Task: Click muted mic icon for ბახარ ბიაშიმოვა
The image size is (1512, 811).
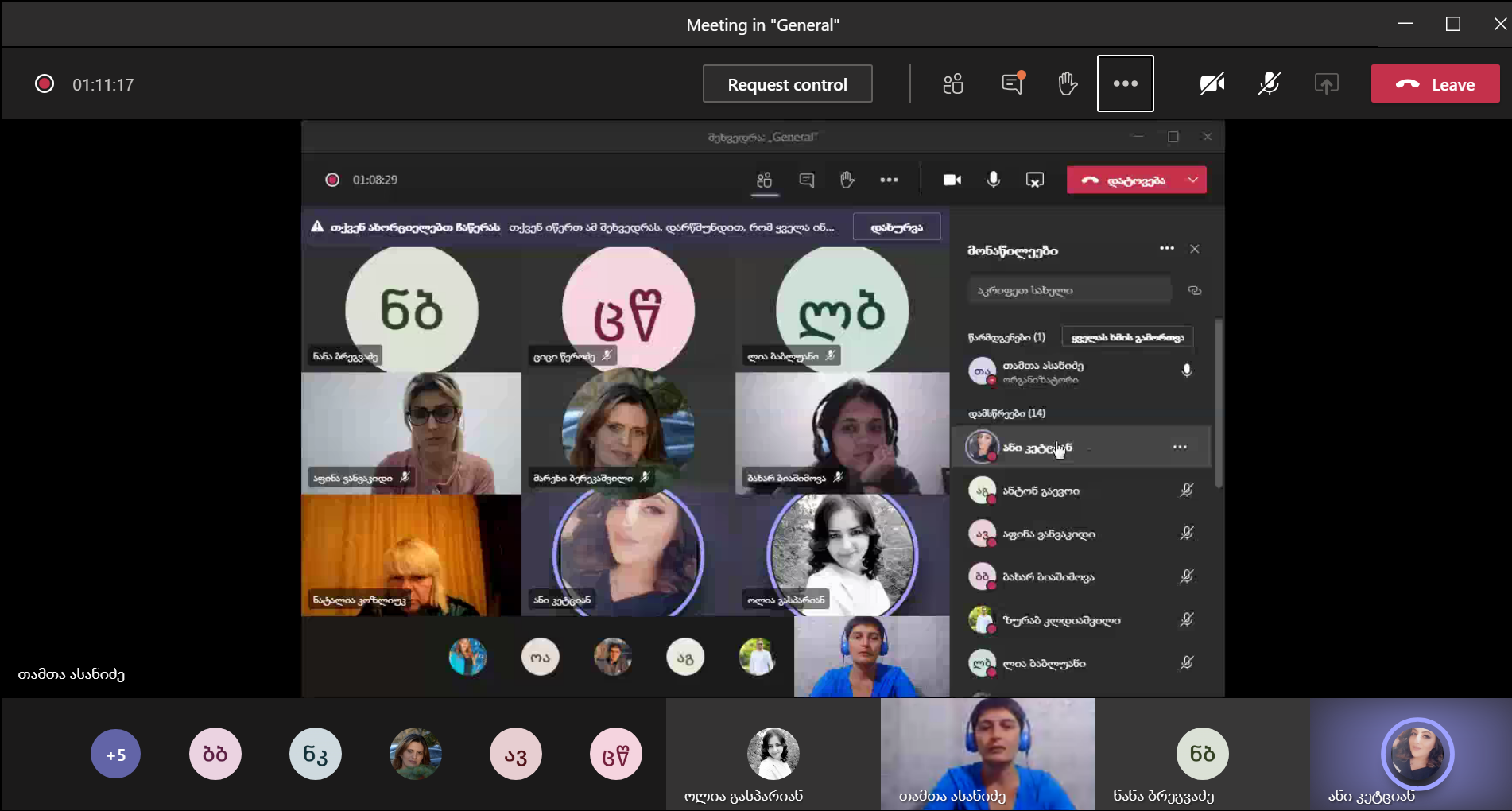Action: [1186, 576]
